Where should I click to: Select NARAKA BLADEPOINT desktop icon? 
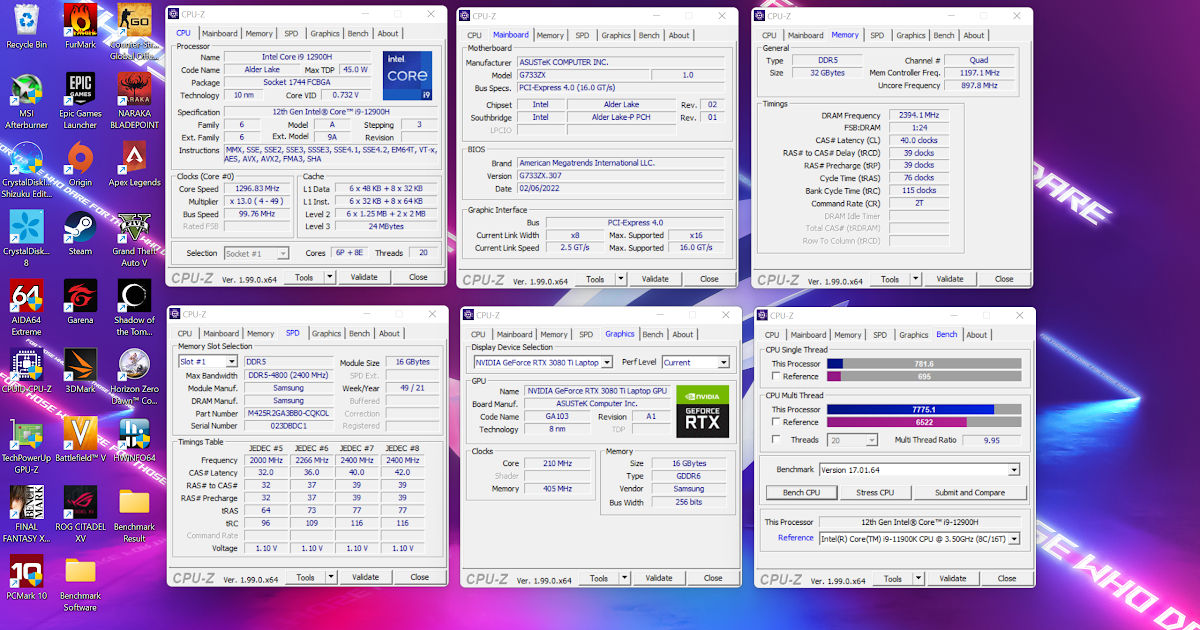134,100
